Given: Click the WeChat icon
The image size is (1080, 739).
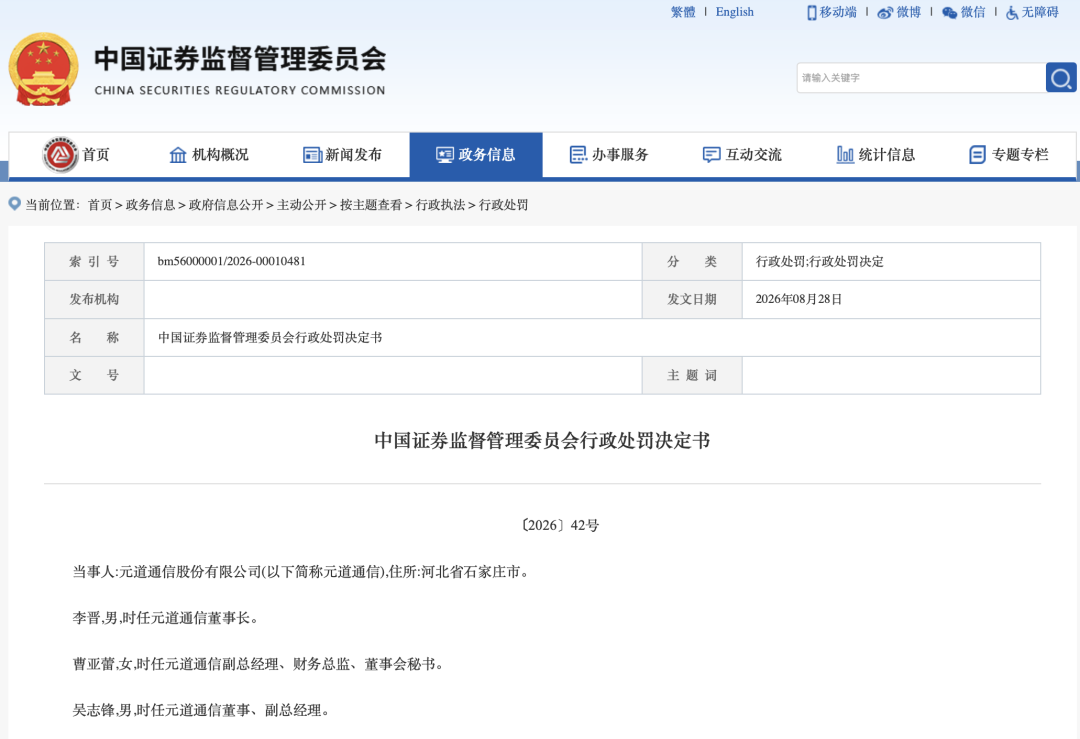Looking at the screenshot, I should coord(949,12).
